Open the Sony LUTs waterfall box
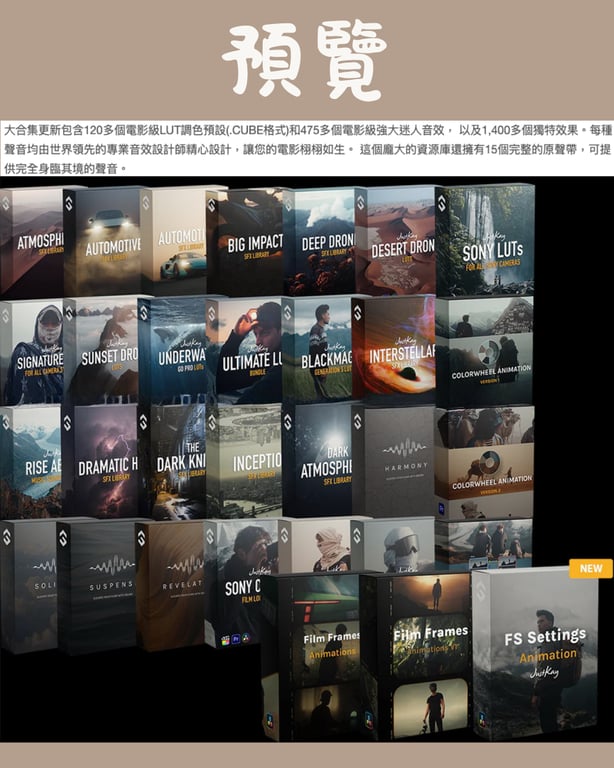Viewport: 614px width, 768px height. click(484, 240)
